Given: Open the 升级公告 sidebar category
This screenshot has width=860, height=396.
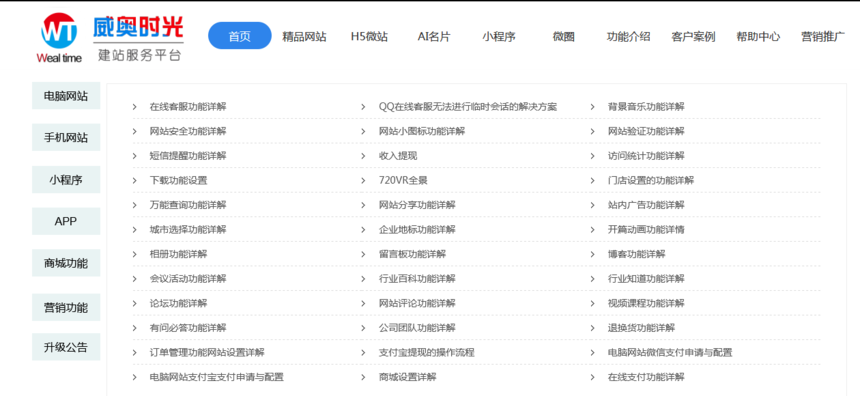Looking at the screenshot, I should click(x=66, y=347).
